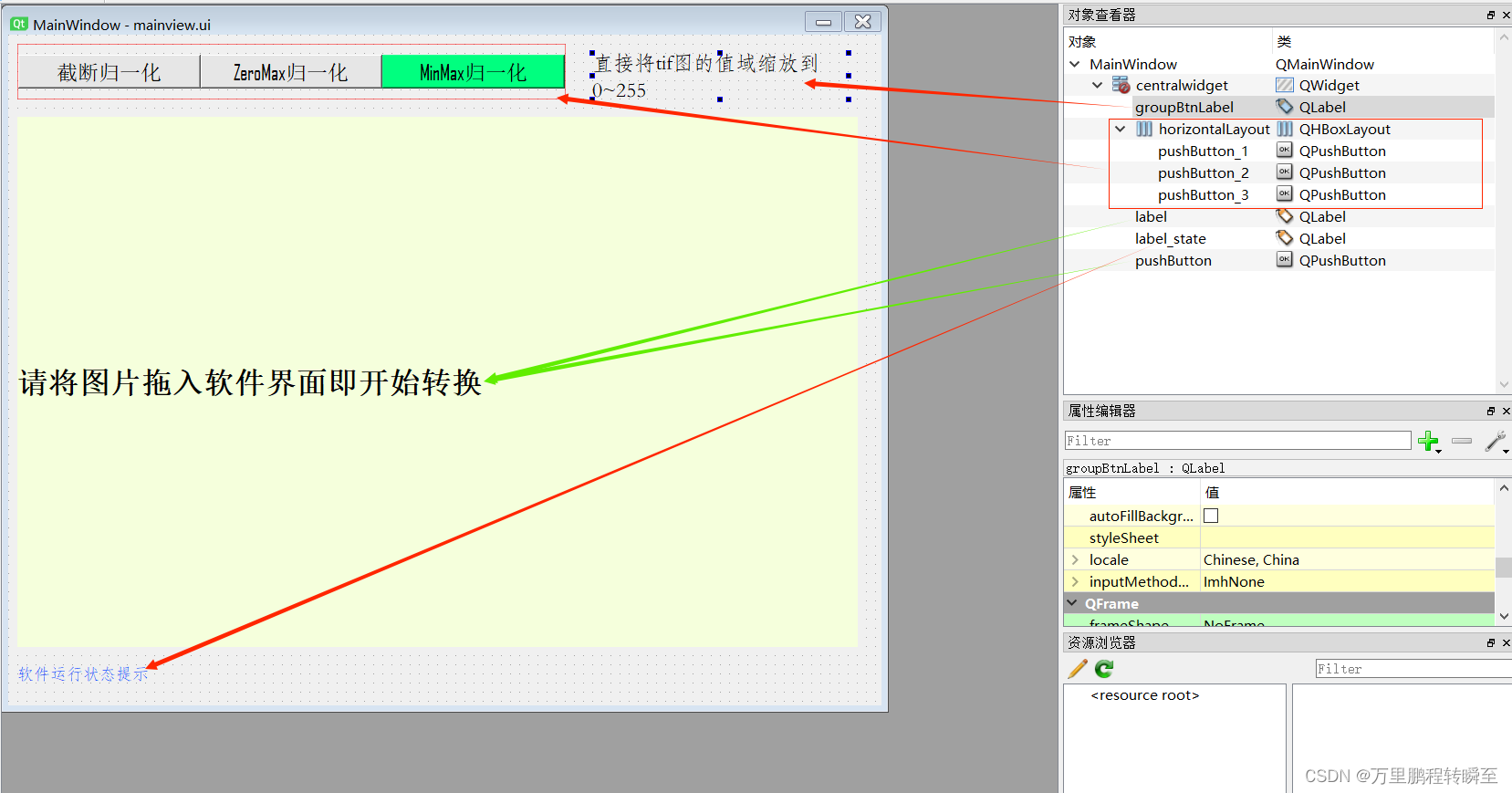Select the styleSheet property row

point(1278,537)
